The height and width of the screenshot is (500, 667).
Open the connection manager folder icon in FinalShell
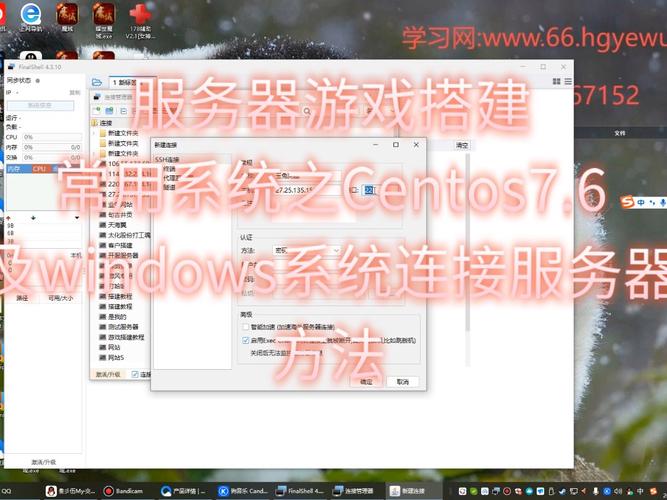coord(97,82)
